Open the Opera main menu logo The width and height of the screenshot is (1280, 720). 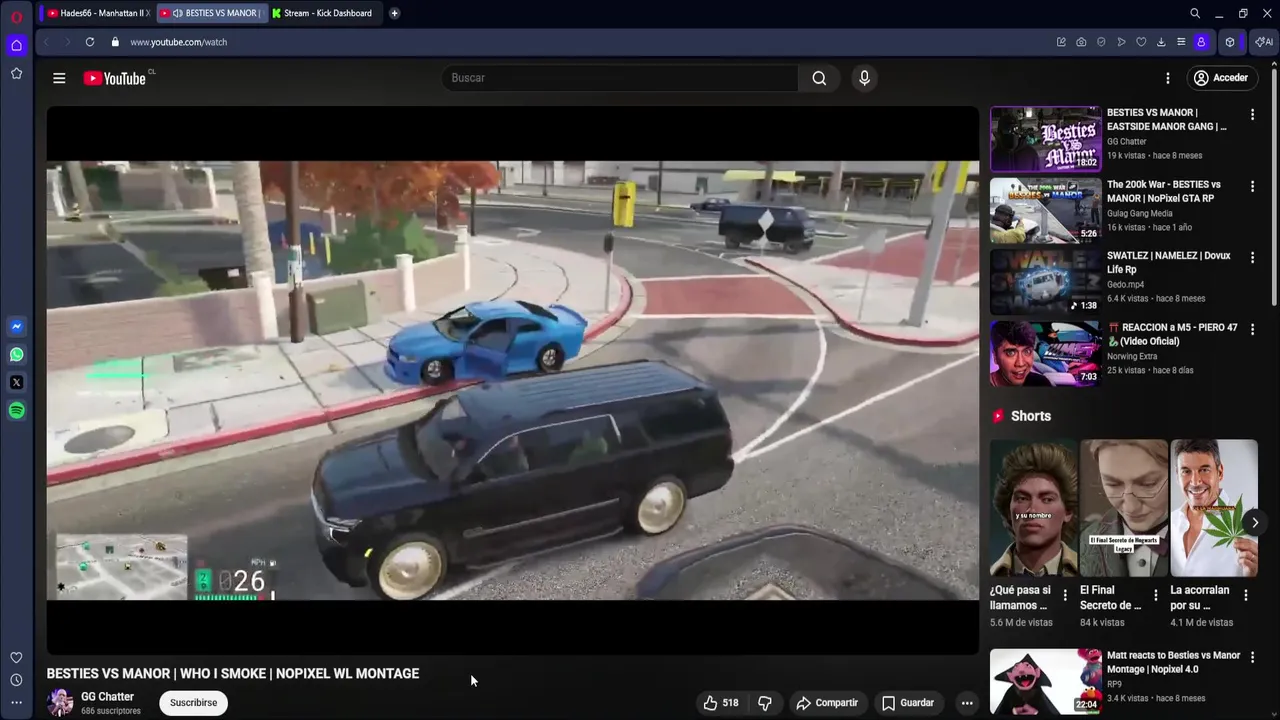[x=16, y=16]
